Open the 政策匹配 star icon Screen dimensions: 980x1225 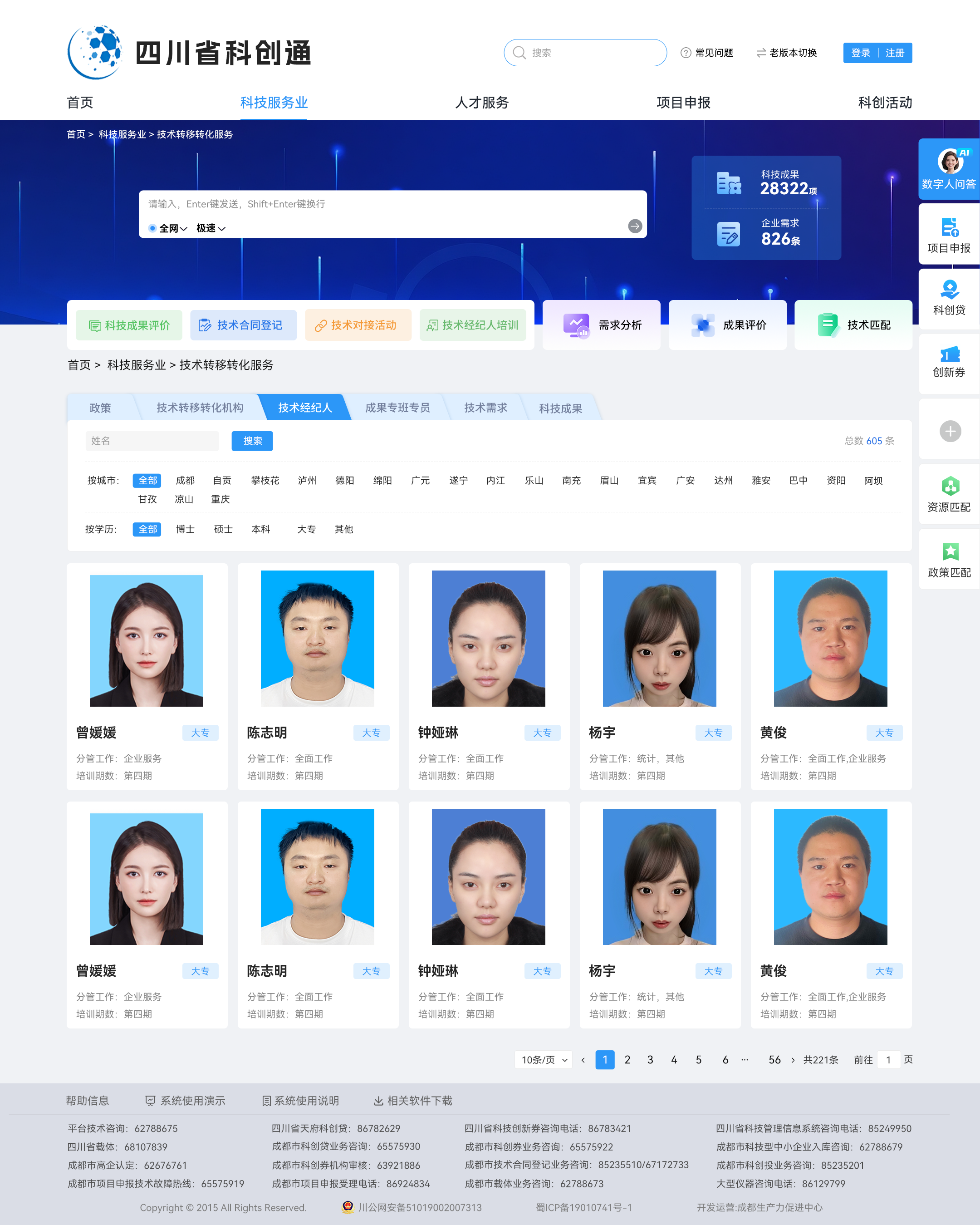point(950,551)
